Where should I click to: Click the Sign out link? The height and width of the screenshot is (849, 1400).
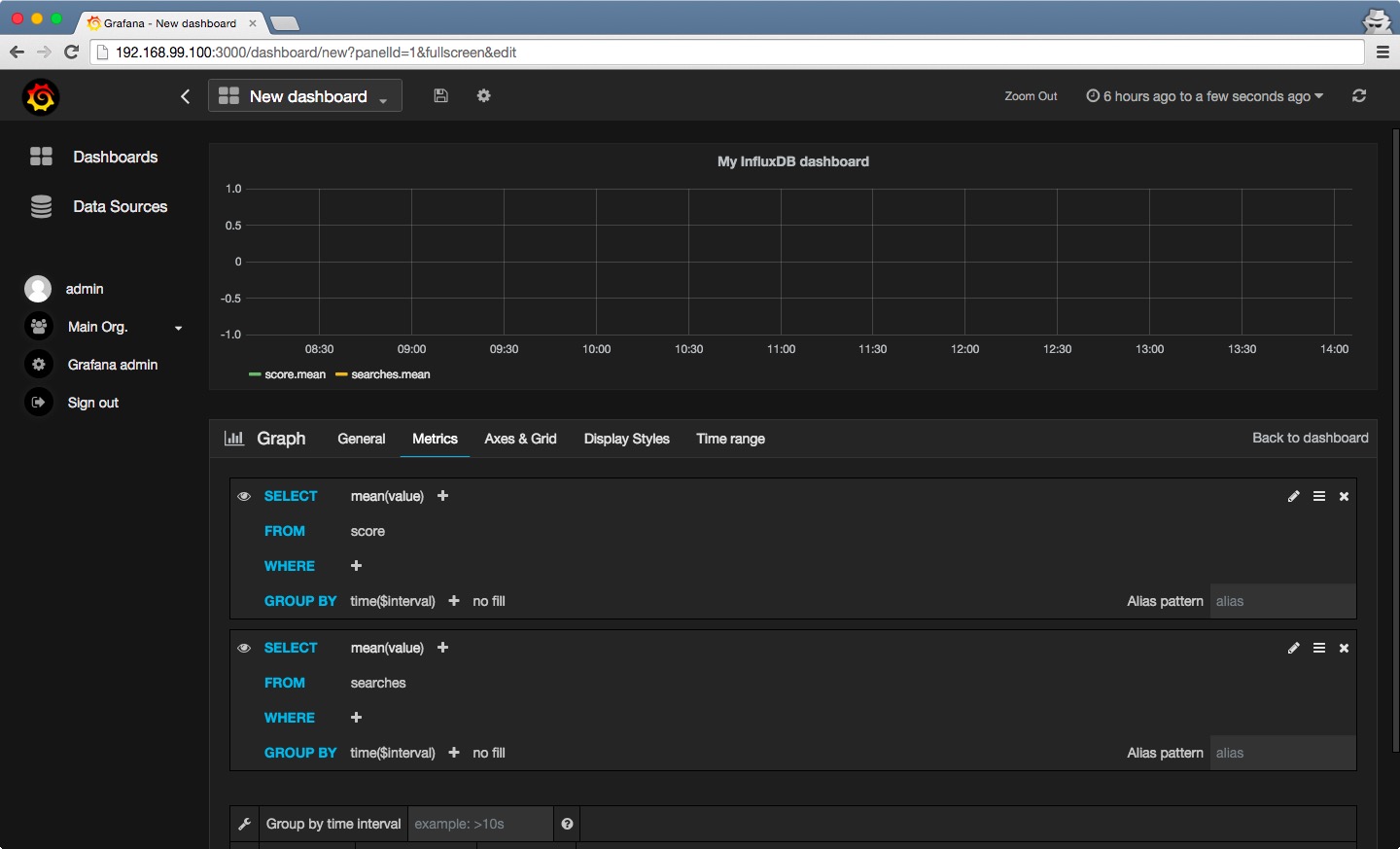coord(93,403)
